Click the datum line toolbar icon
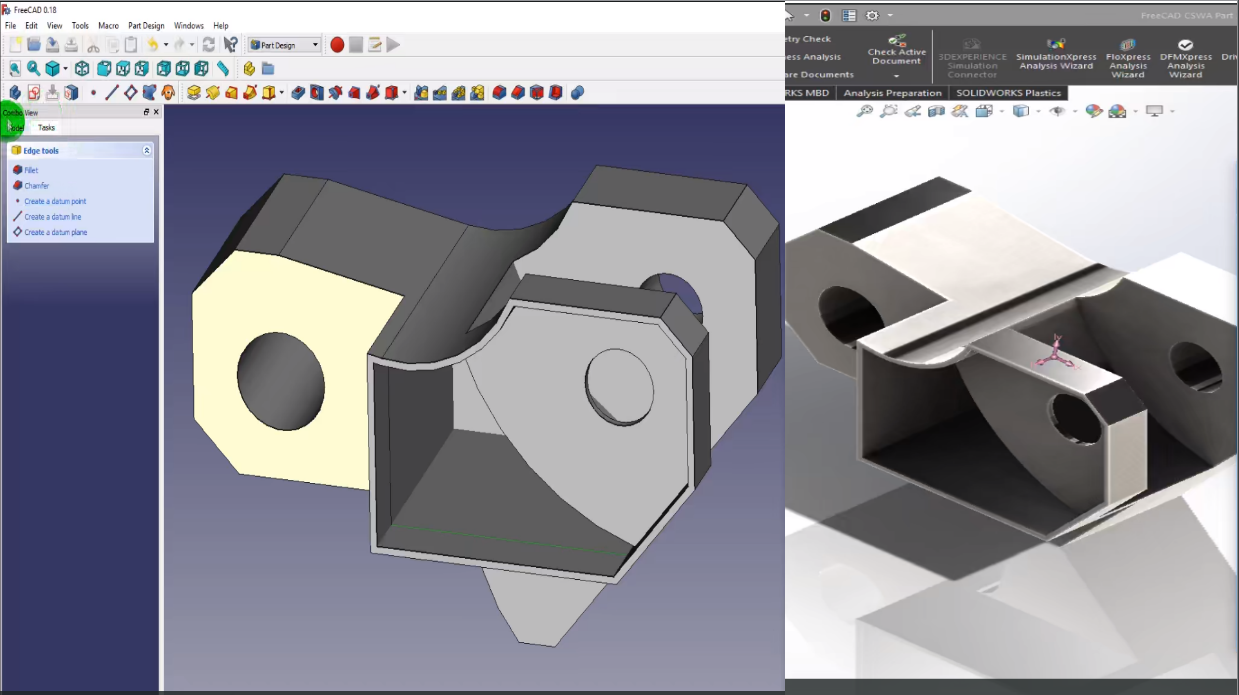This screenshot has height=695, width=1239. click(112, 92)
